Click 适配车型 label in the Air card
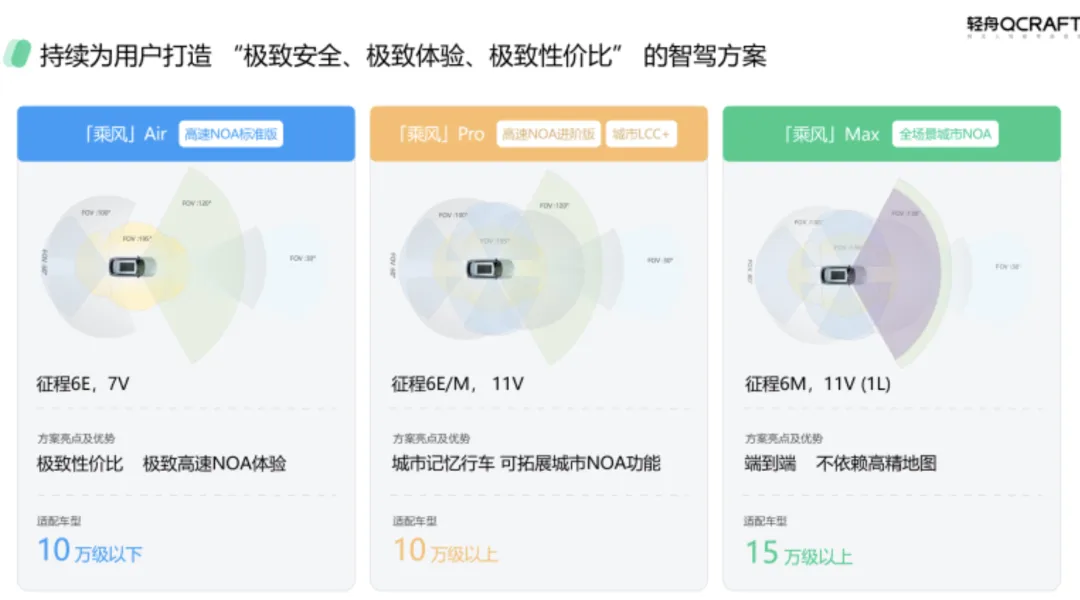1080x600 pixels. tap(59, 521)
